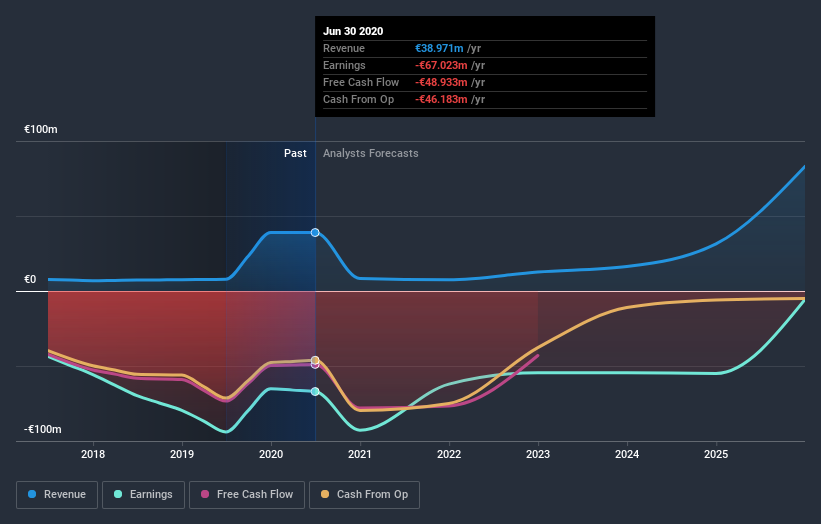Click the -€48.933m free cash flow value

(x=441, y=82)
